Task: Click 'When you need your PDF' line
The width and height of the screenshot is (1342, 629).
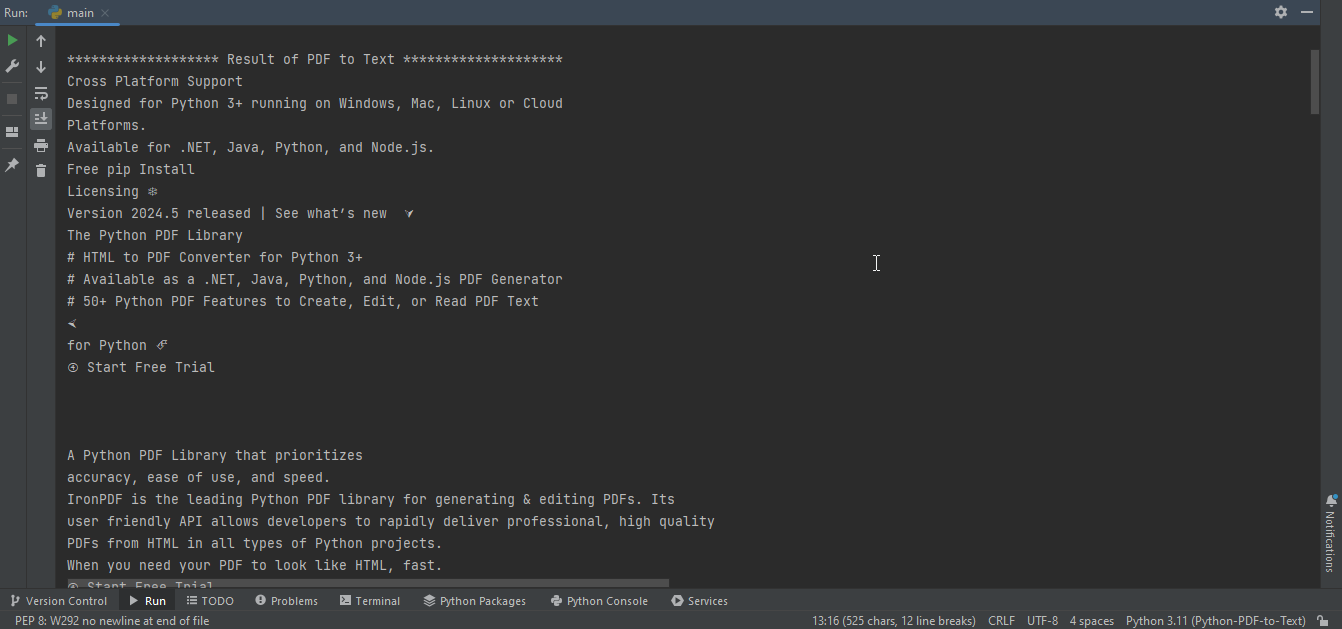Action: click(x=255, y=566)
